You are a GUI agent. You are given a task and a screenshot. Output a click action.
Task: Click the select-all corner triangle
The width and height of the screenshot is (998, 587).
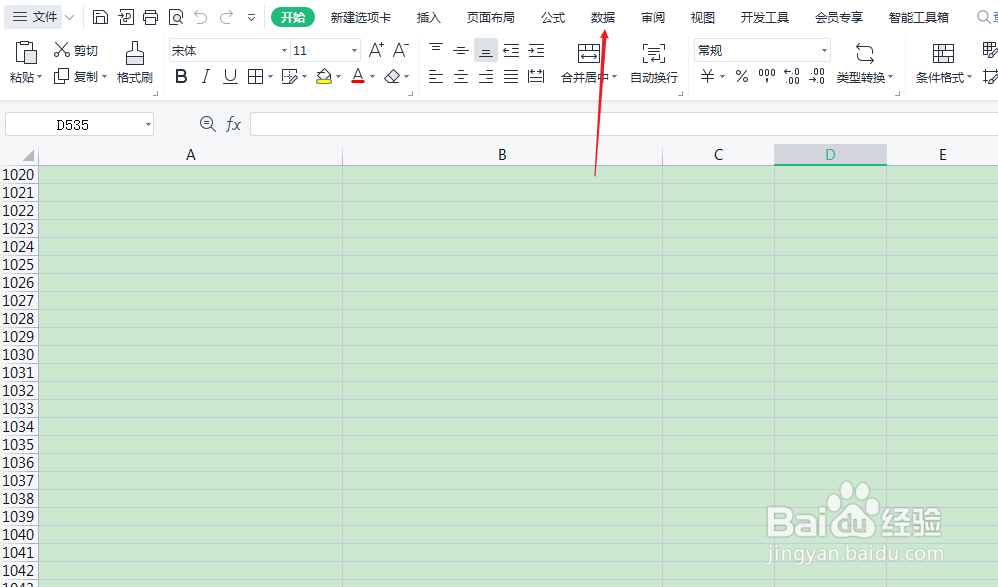(x=28, y=155)
